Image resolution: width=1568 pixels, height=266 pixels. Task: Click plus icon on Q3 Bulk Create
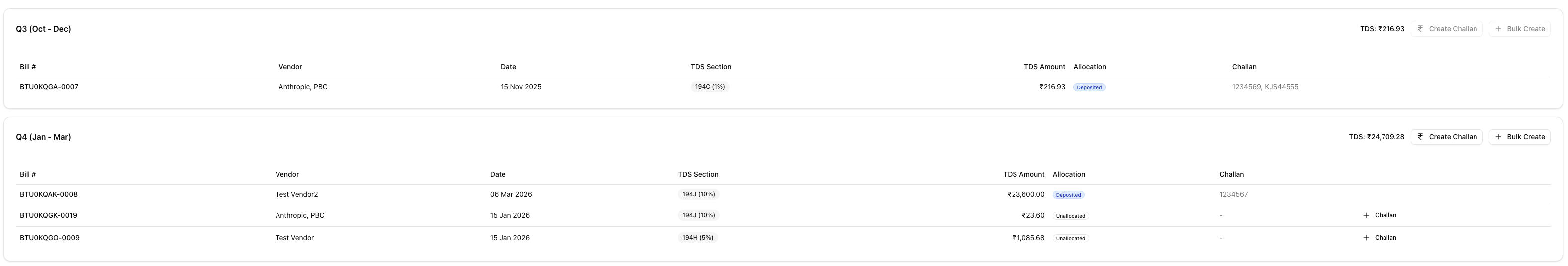[x=1498, y=29]
